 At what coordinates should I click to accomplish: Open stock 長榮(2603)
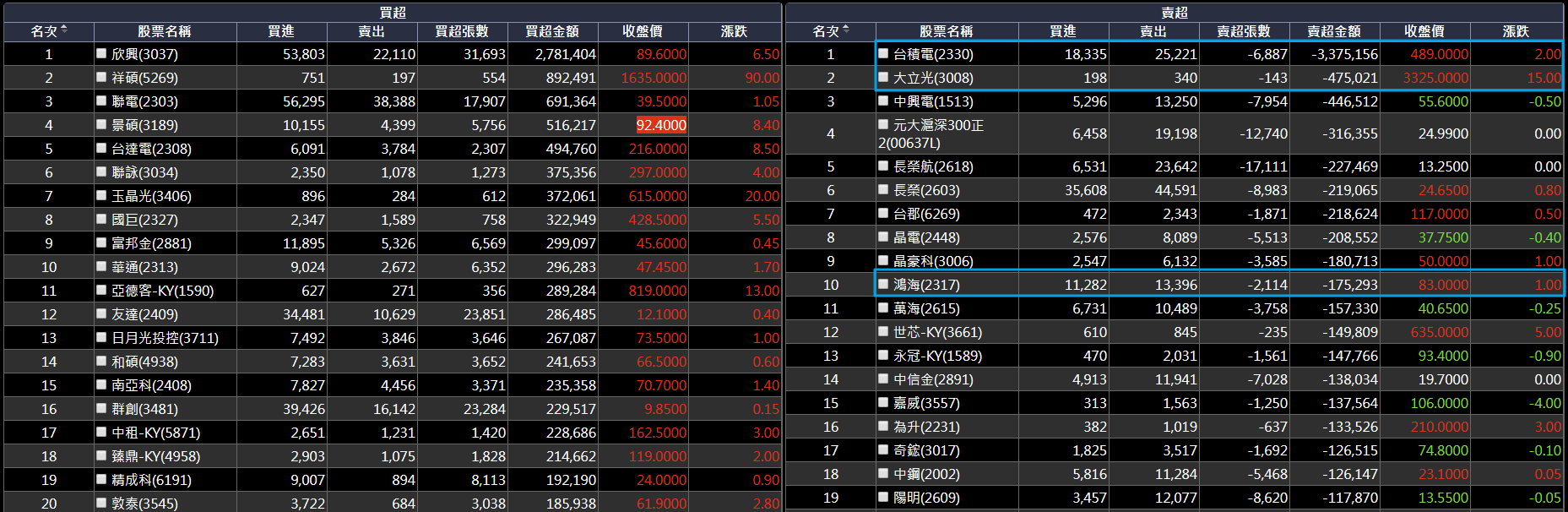(x=926, y=190)
